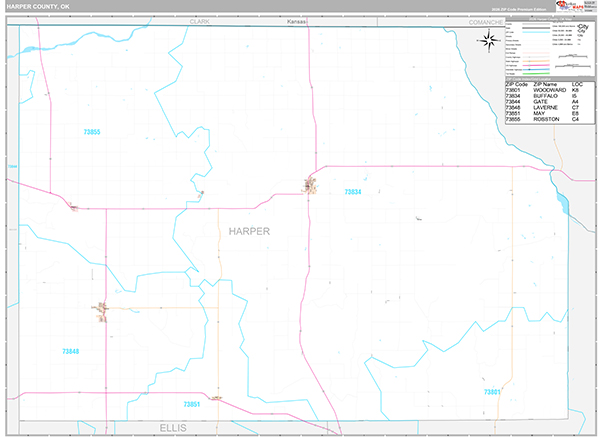Select the 73801 ZIP label on the map

pyautogui.click(x=491, y=393)
